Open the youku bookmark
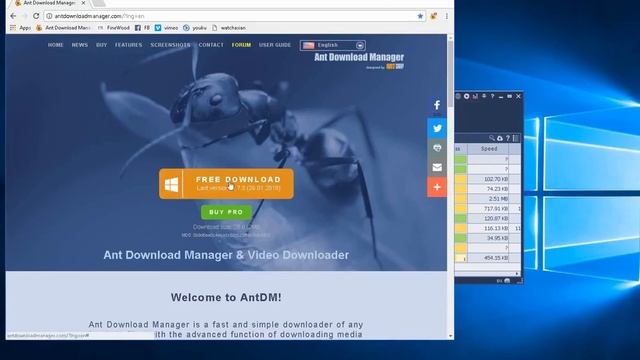This screenshot has width=640, height=360. [195, 28]
